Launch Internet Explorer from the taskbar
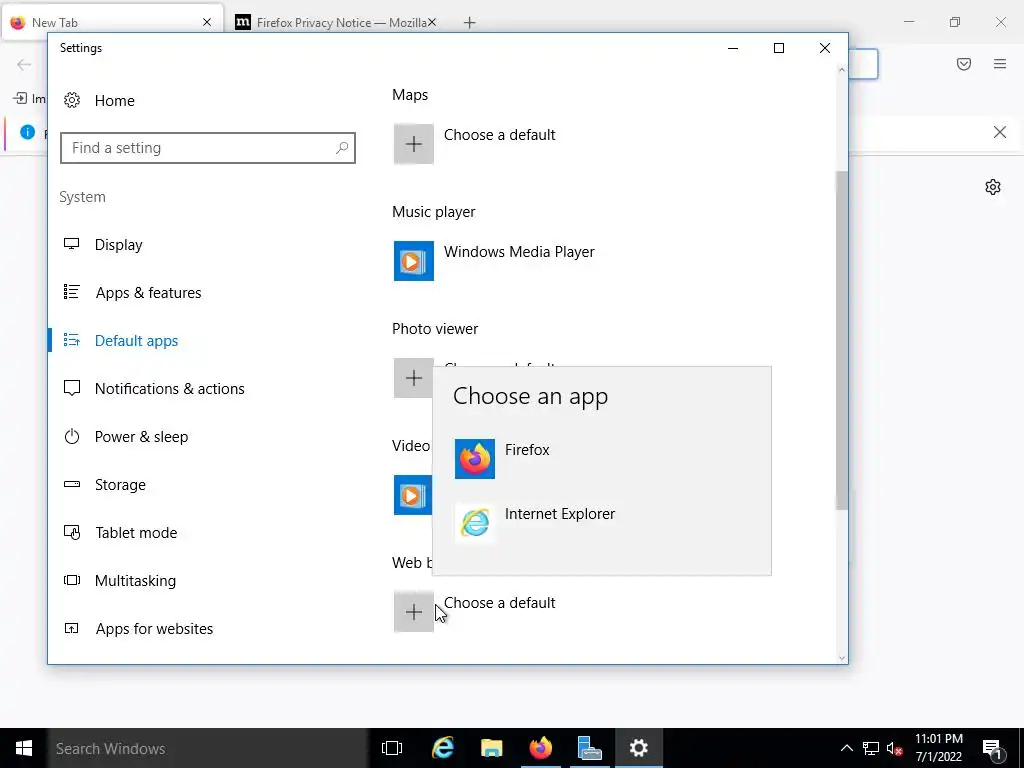1024x768 pixels. (443, 748)
